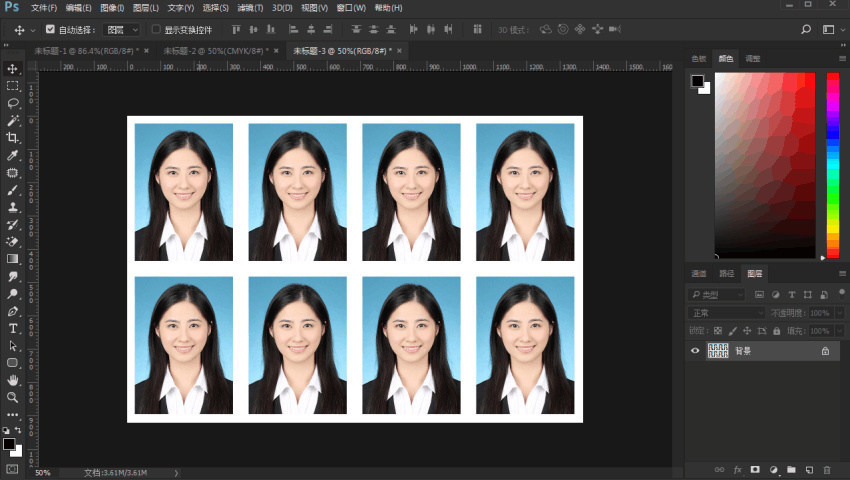Enable the 显示变换控件 checkbox
850x480 pixels.
pyautogui.click(x=156, y=30)
